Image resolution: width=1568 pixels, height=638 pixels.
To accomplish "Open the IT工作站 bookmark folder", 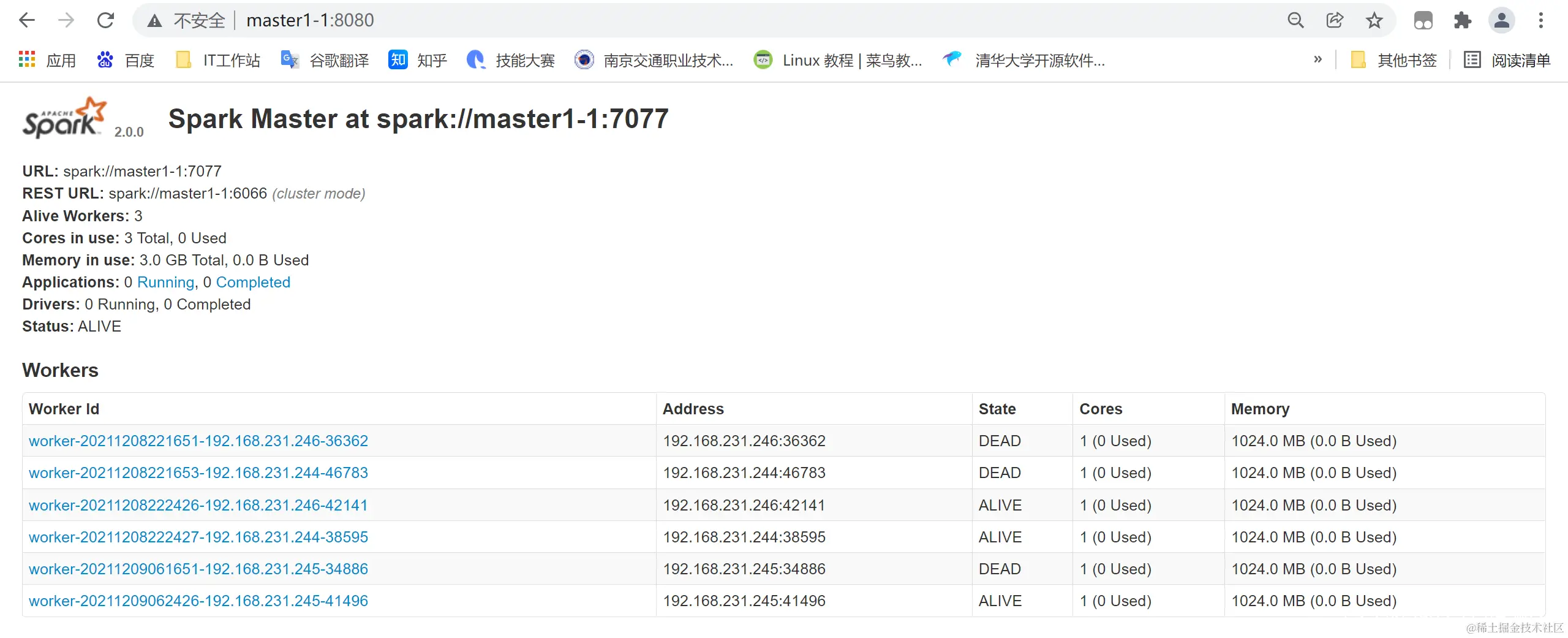I will [x=218, y=60].
